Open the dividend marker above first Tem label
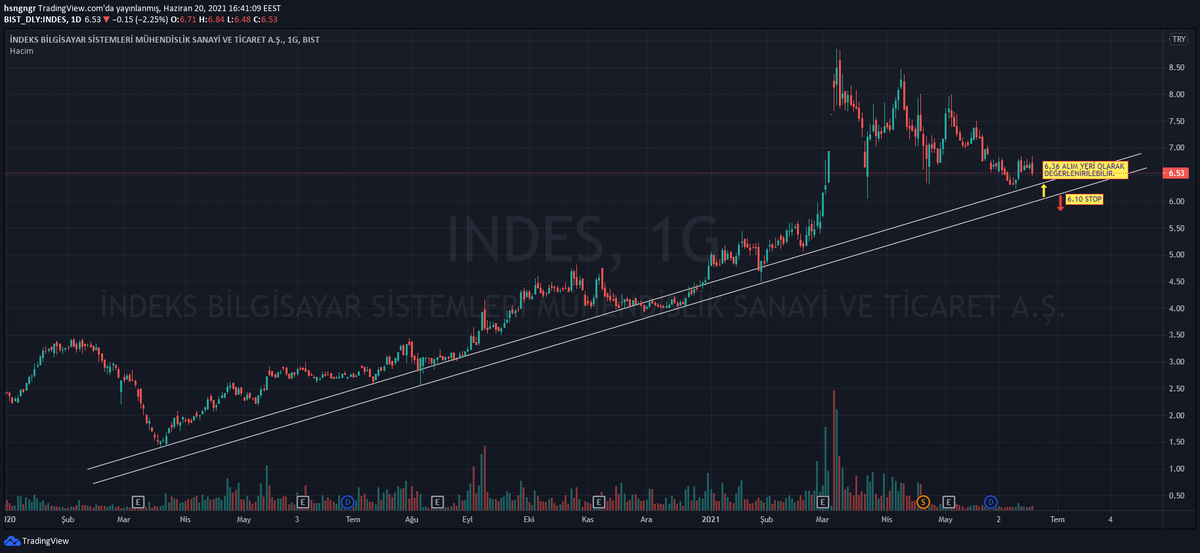The width and height of the screenshot is (1200, 553). [x=347, y=500]
